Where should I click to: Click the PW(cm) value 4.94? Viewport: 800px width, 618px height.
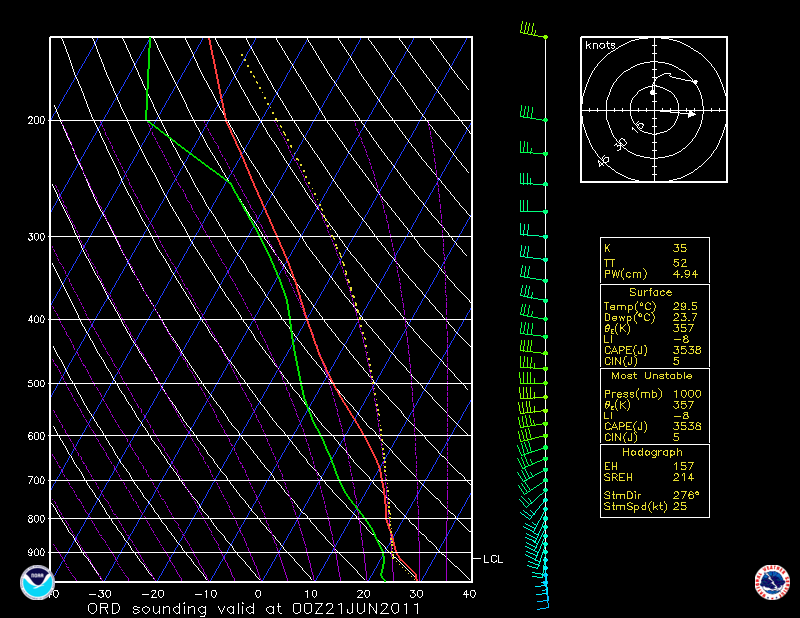[x=685, y=274]
